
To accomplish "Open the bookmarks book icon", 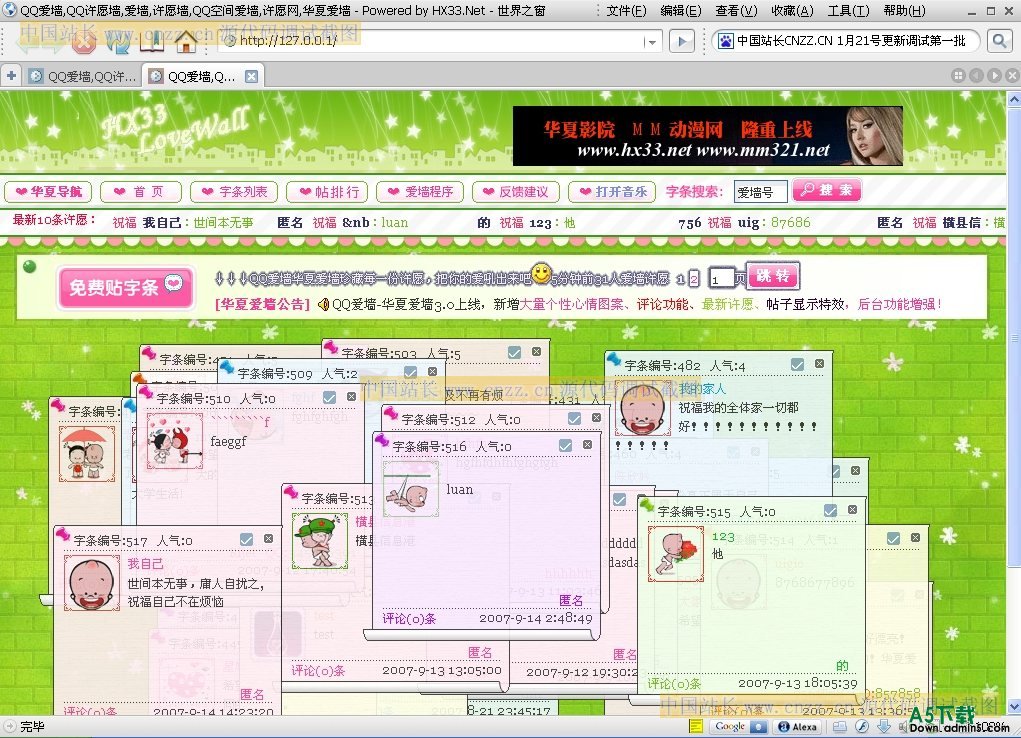I will 152,42.
